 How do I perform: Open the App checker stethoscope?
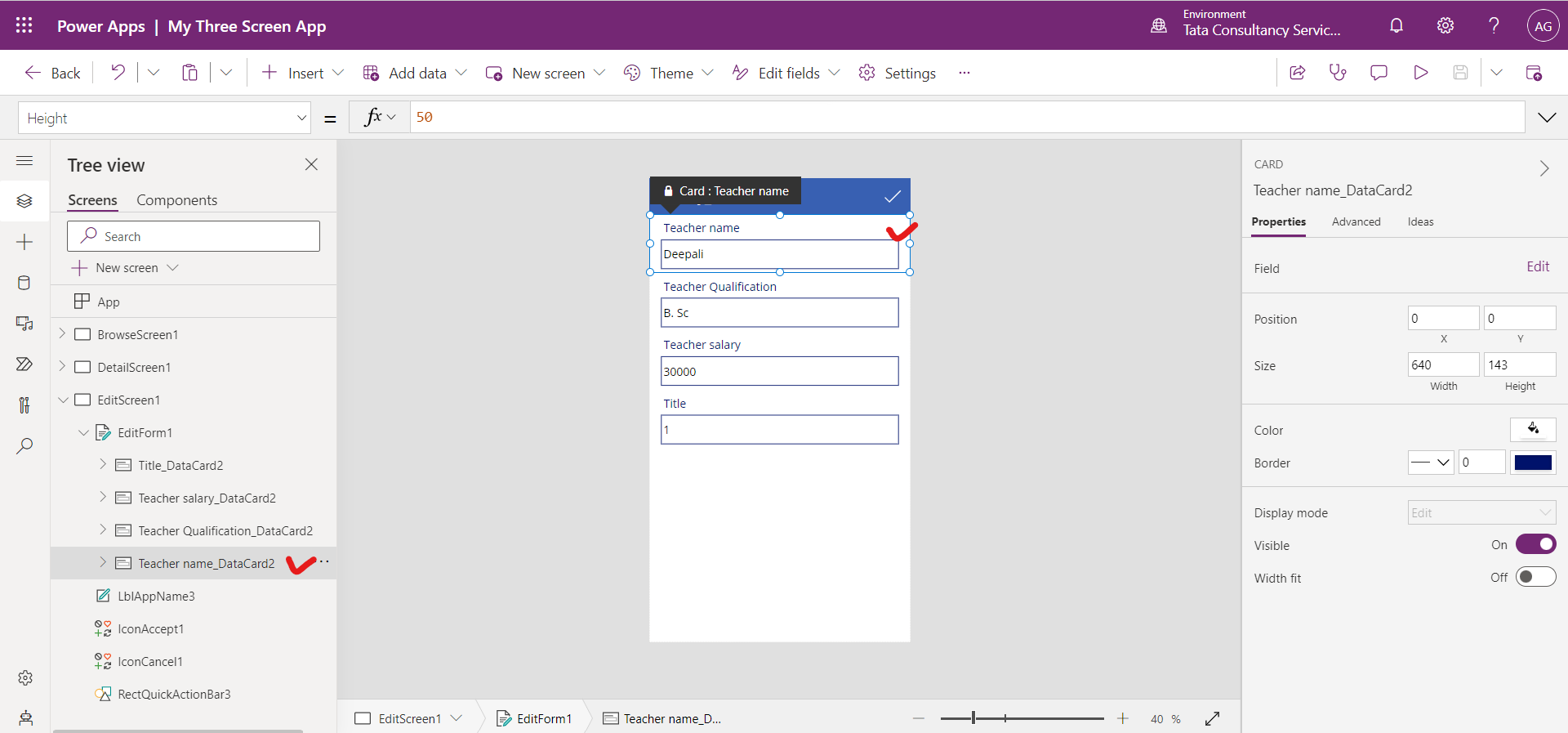tap(1338, 73)
